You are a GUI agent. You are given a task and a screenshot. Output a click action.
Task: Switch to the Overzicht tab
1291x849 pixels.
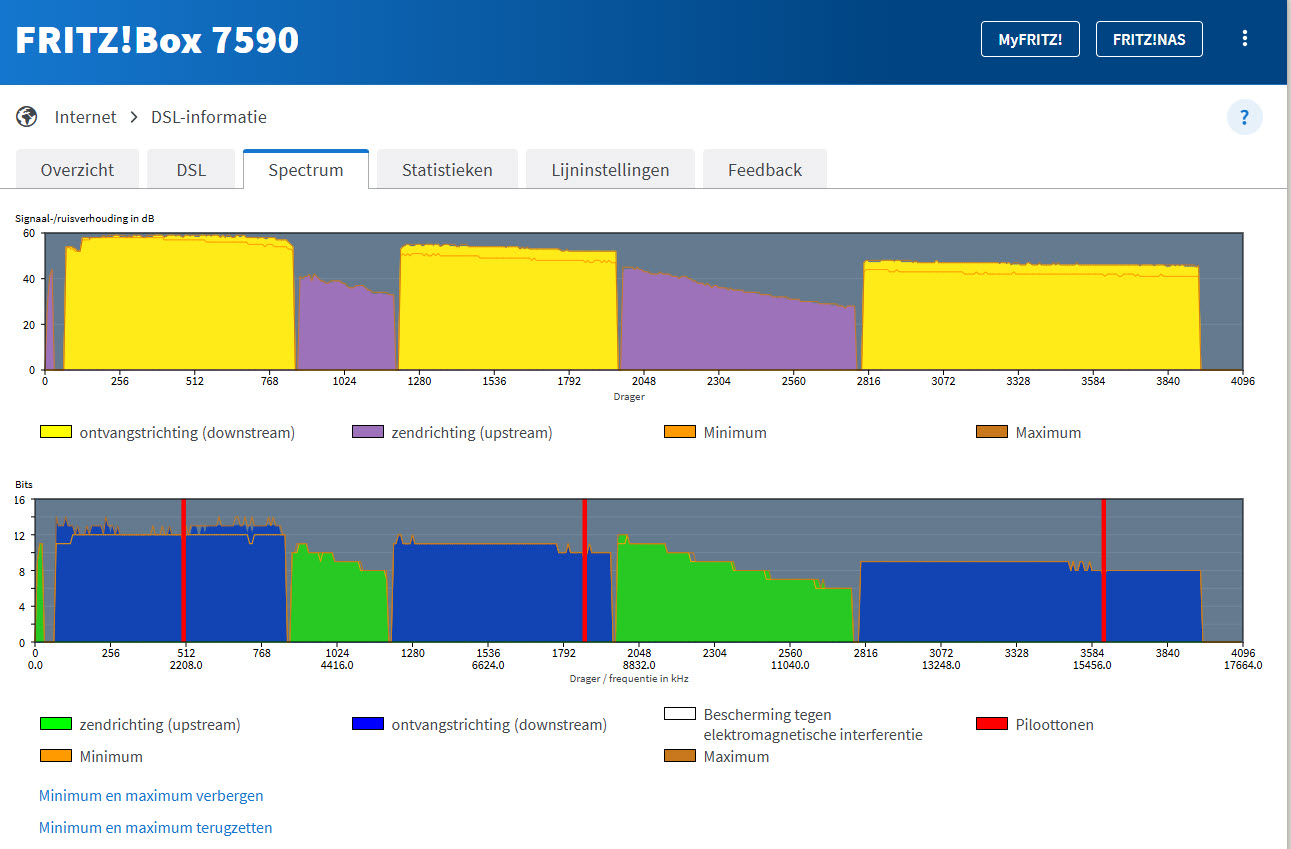77,170
